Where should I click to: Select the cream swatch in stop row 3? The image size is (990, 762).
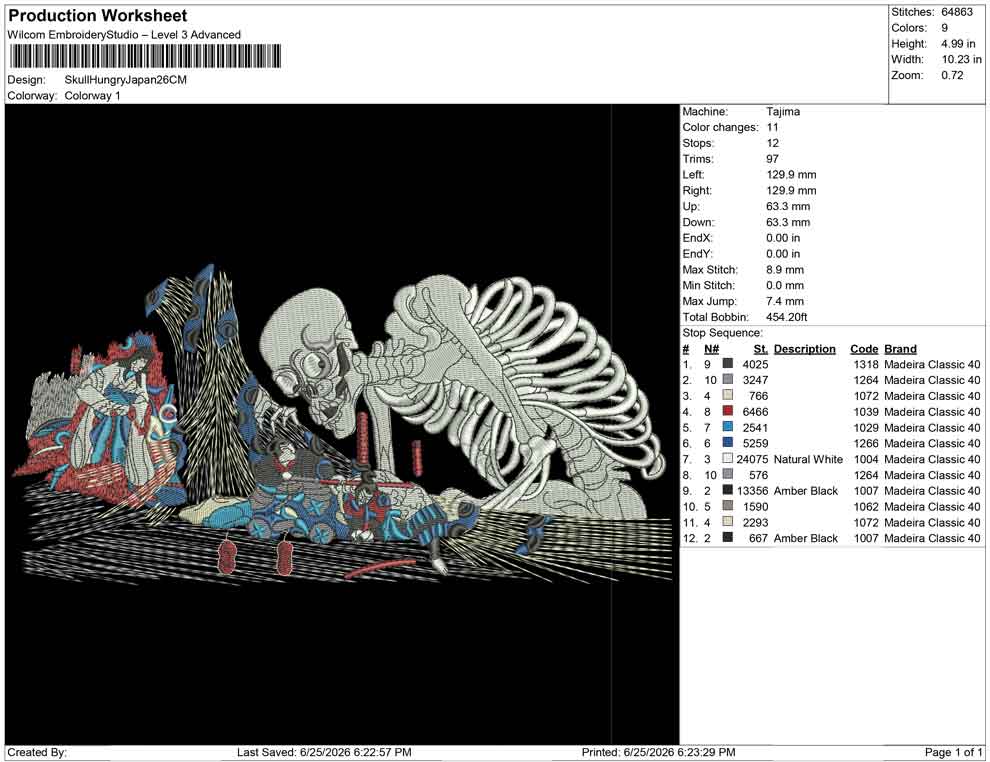point(728,395)
